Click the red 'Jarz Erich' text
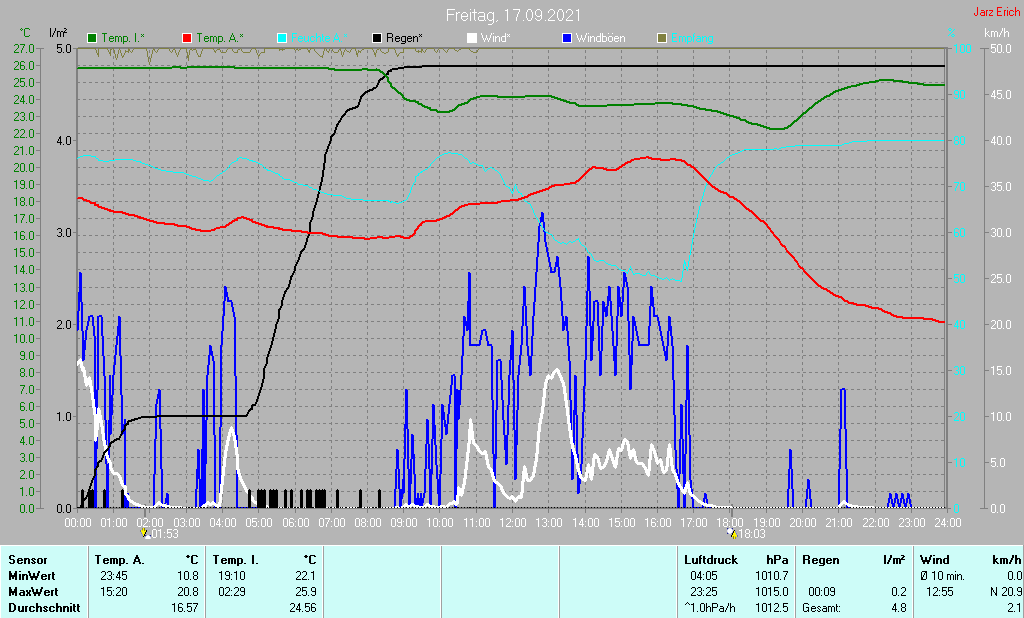 [997, 12]
